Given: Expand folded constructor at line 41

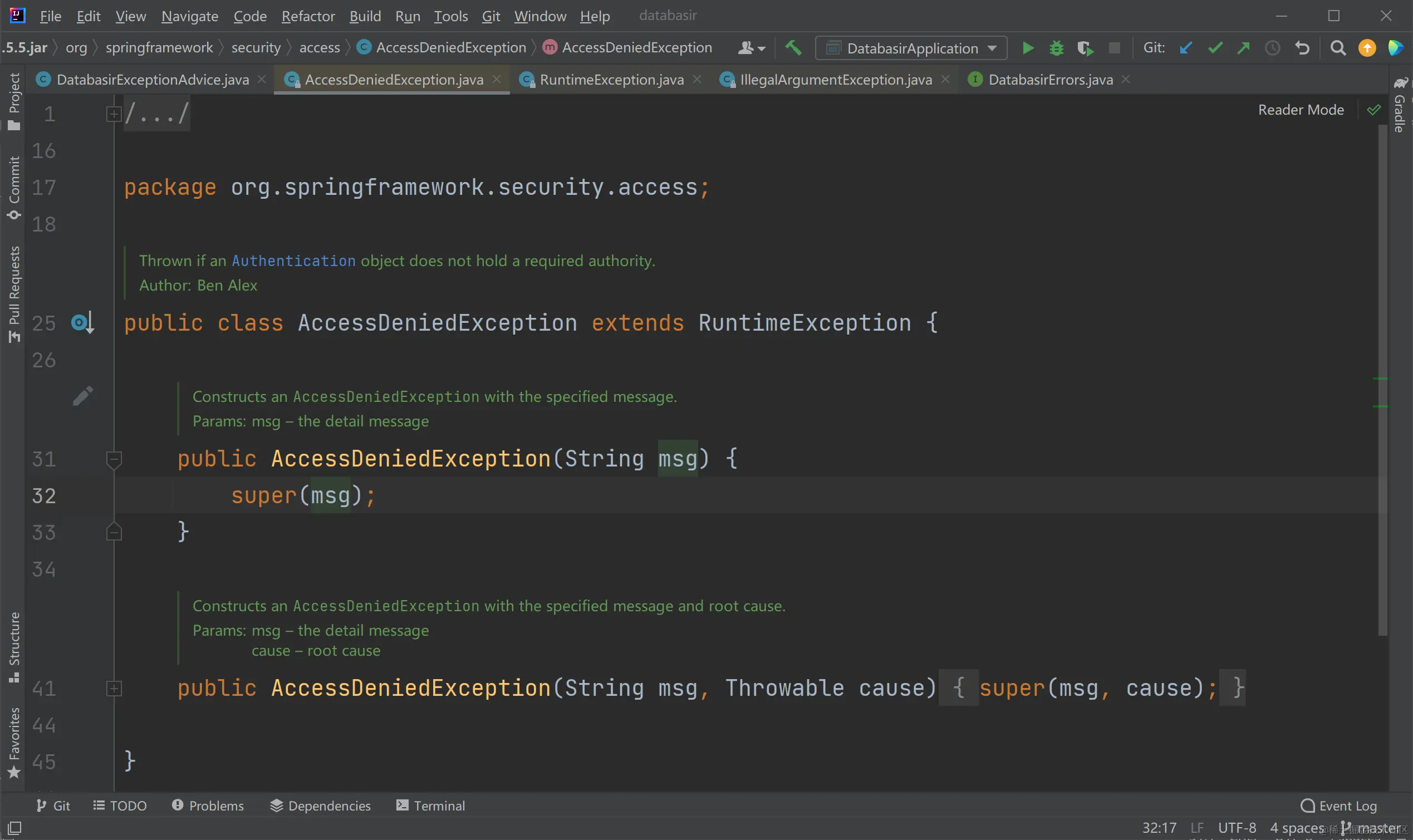Looking at the screenshot, I should click(114, 688).
